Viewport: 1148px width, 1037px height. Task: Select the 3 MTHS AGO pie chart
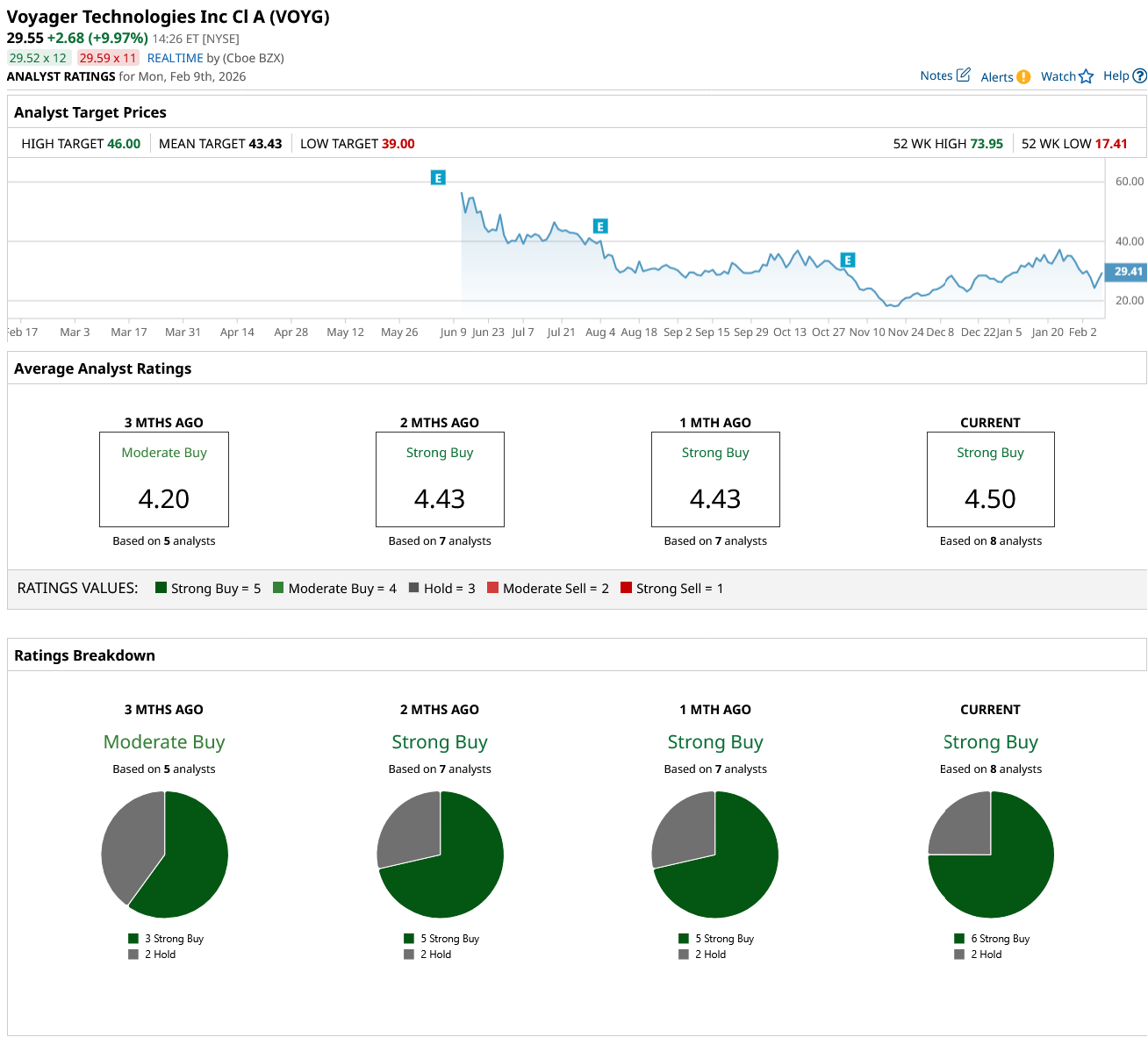(x=164, y=855)
